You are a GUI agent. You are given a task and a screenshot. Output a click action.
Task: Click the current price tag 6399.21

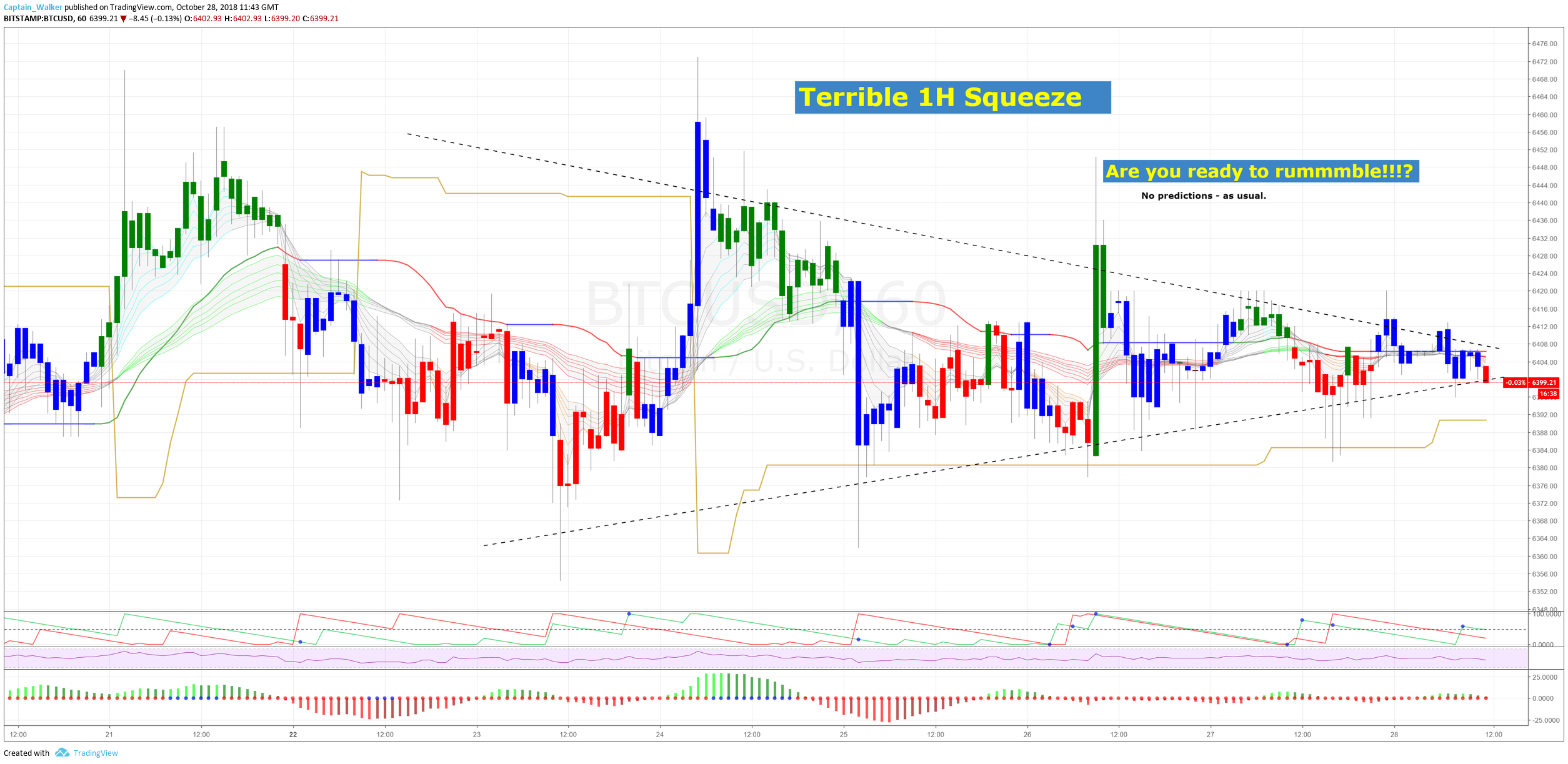pyautogui.click(x=1544, y=382)
